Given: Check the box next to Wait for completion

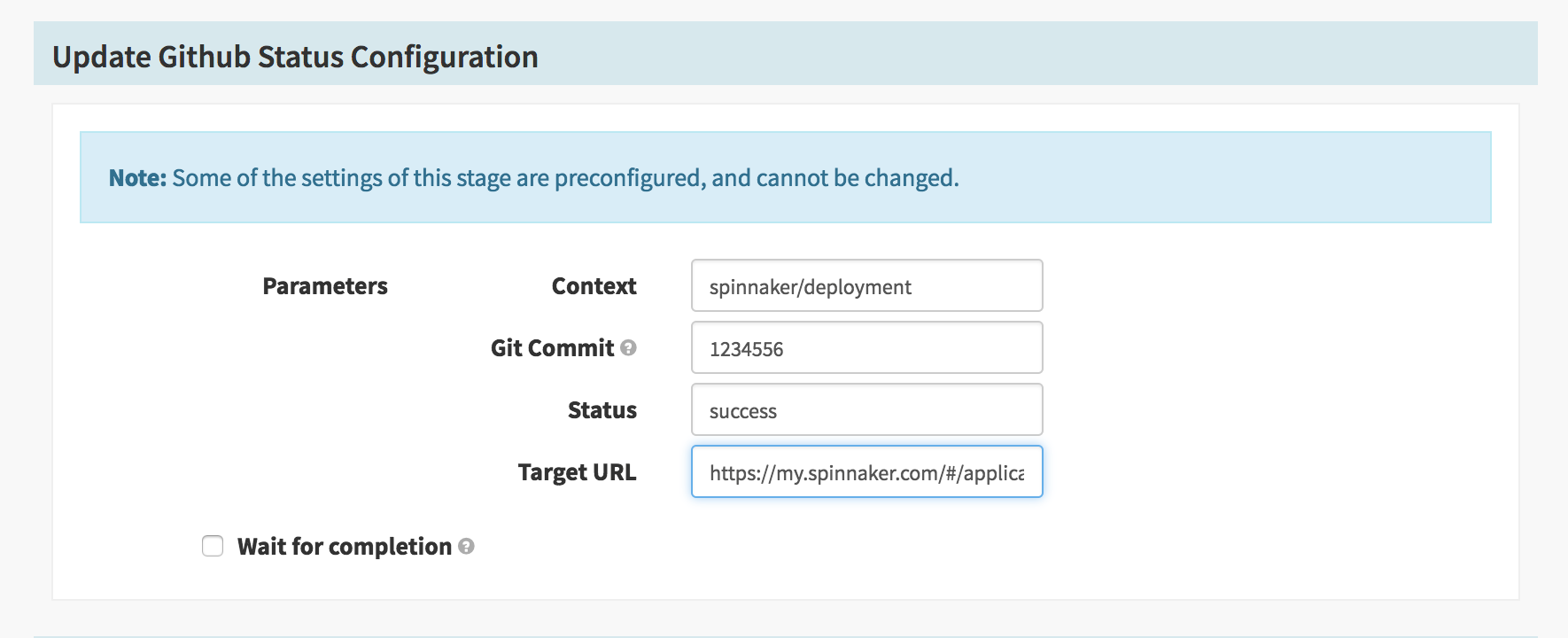Looking at the screenshot, I should point(212,548).
